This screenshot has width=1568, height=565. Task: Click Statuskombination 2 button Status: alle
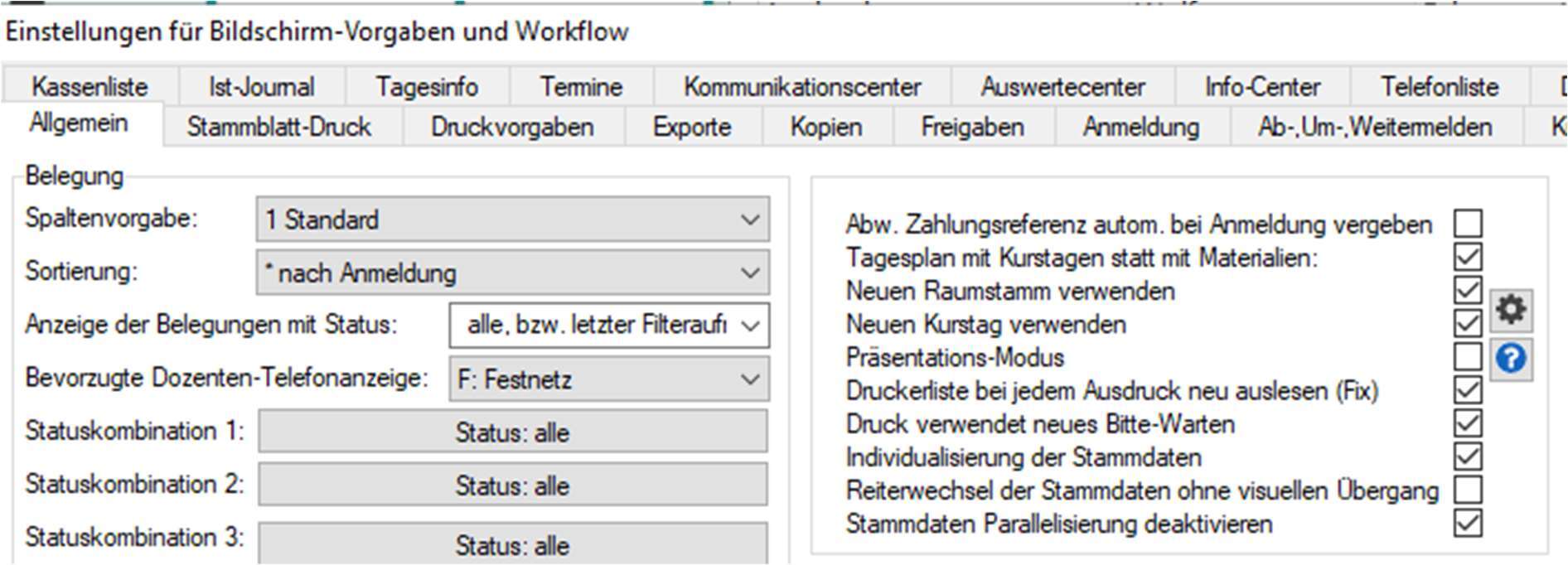click(512, 485)
